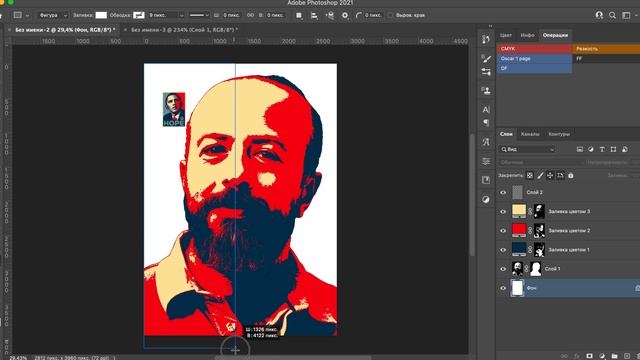Click the Add layer mask icon
Image resolution: width=640 pixels, height=360 pixels.
click(589, 356)
